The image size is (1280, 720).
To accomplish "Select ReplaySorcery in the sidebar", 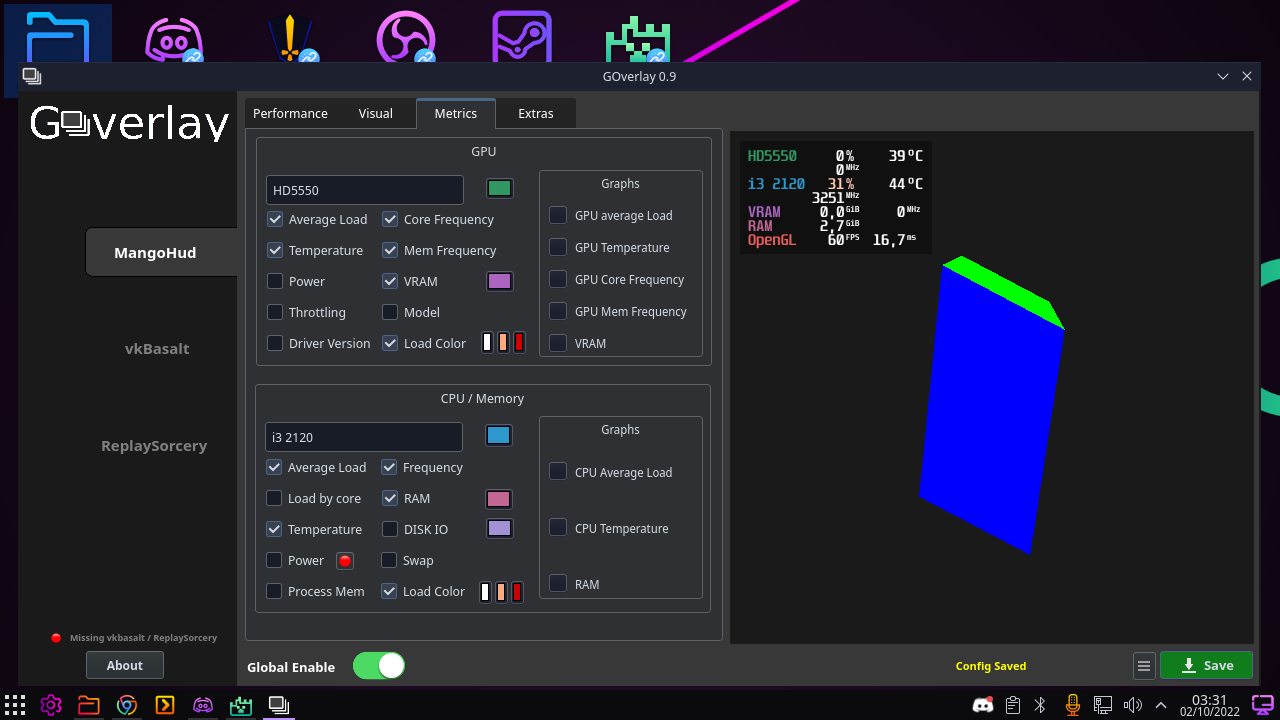I will tap(154, 446).
